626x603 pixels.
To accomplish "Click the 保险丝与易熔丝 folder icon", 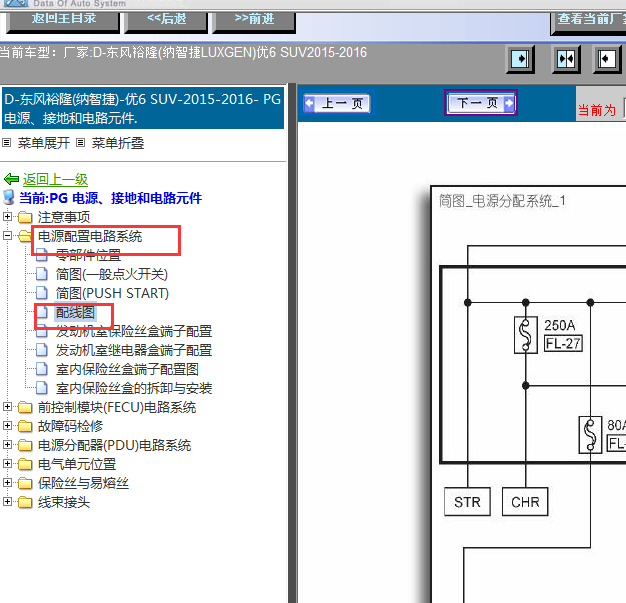I will pyautogui.click(x=25, y=483).
